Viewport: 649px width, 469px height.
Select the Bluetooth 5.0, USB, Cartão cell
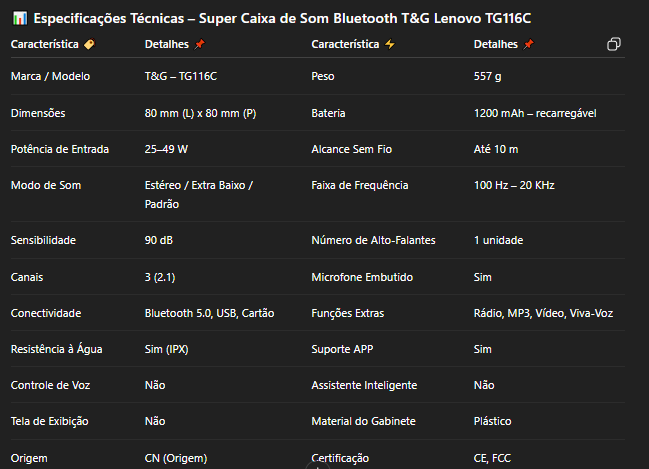coord(209,313)
